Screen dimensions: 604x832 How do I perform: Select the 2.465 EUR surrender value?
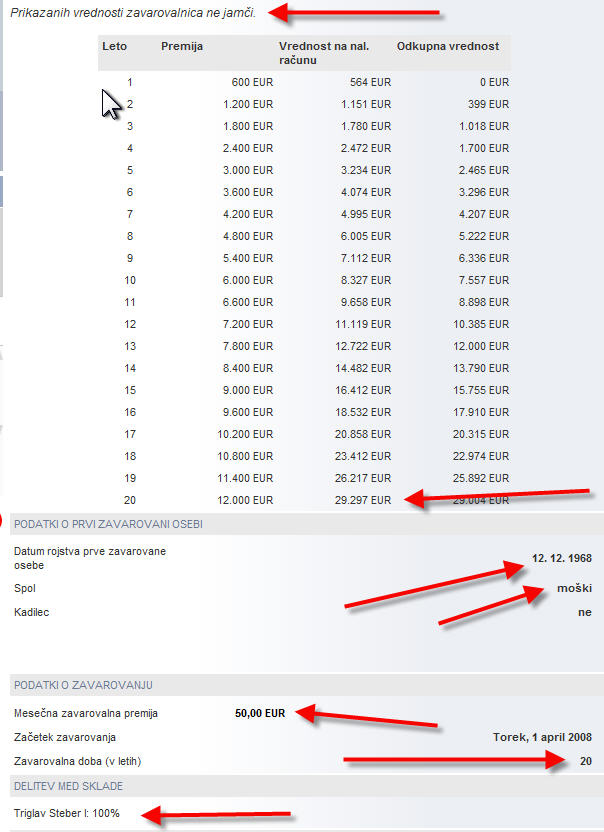(484, 170)
